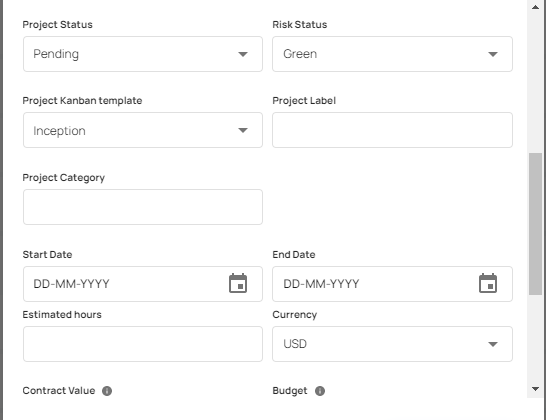Image resolution: width=546 pixels, height=420 pixels.
Task: Open the Currency dropdown showing USD
Action: [392, 344]
